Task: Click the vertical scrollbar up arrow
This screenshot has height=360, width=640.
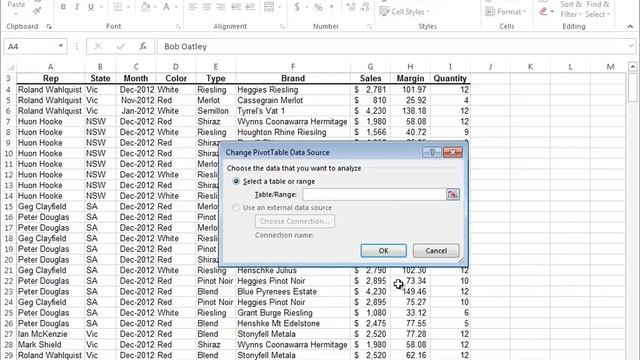Action: point(632,67)
